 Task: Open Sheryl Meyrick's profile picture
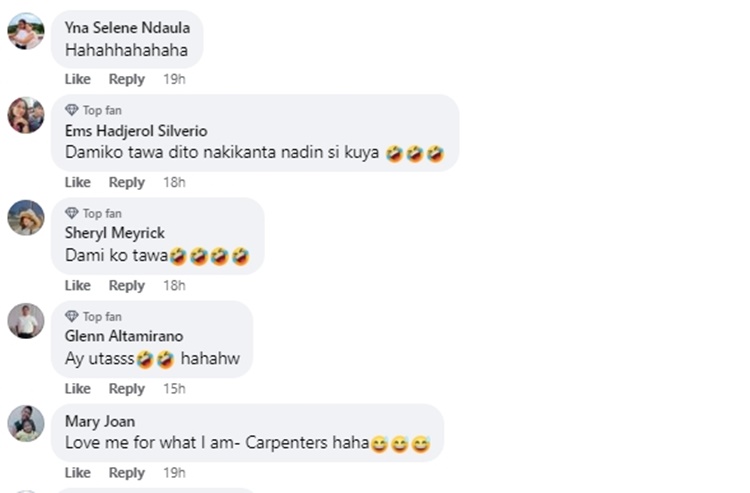[x=26, y=217]
